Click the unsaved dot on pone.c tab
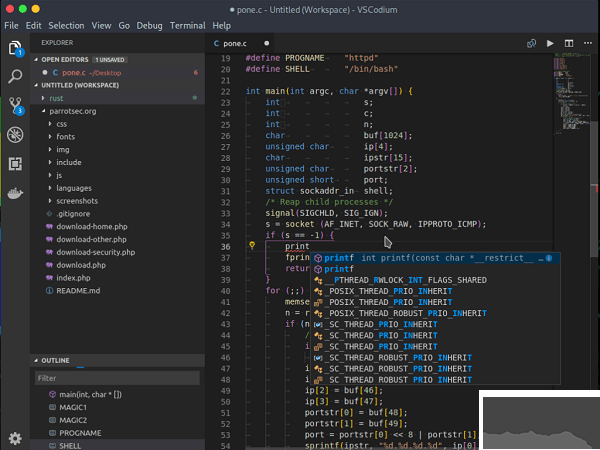This screenshot has height=450, width=600. 266,43
